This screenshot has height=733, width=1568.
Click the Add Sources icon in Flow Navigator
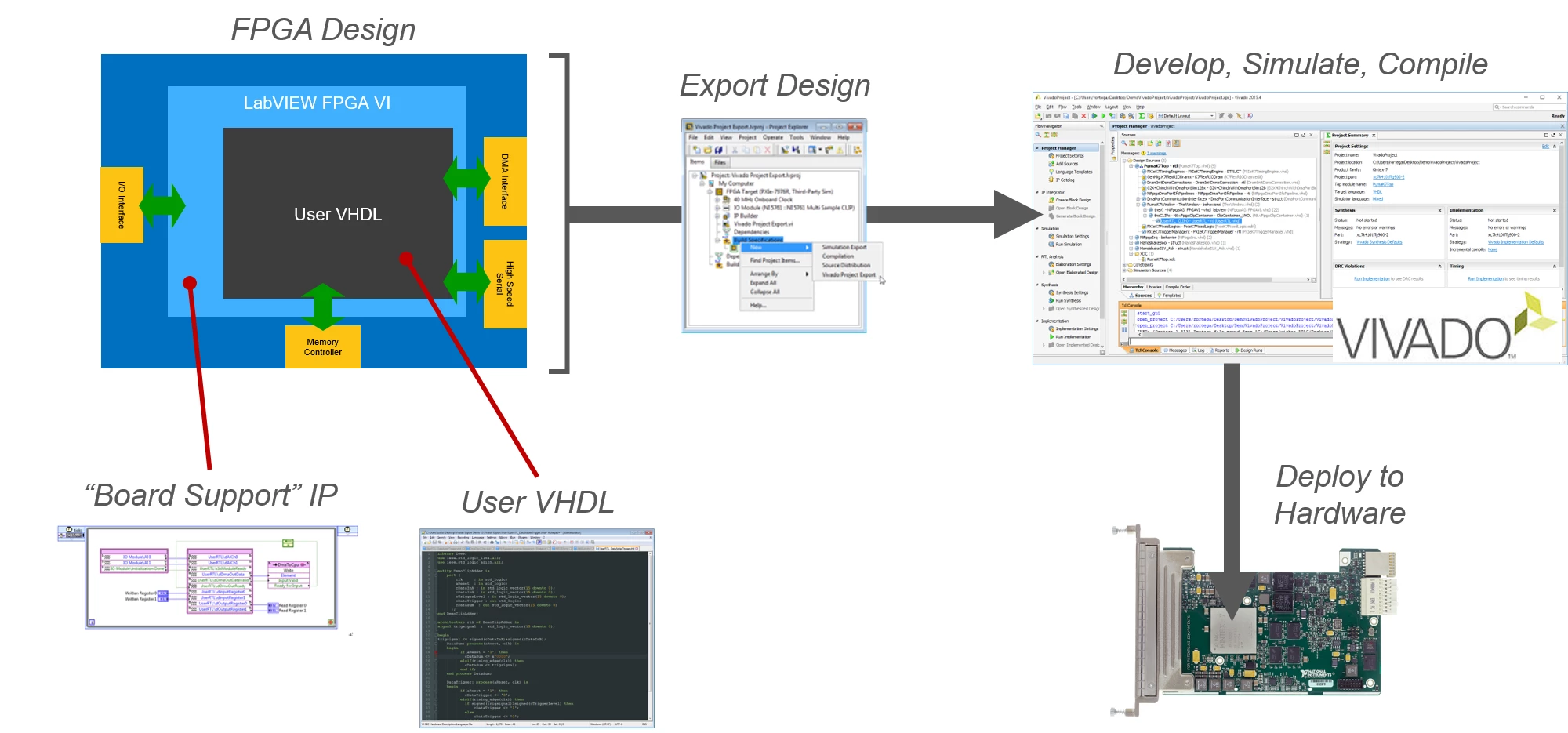tap(1051, 164)
